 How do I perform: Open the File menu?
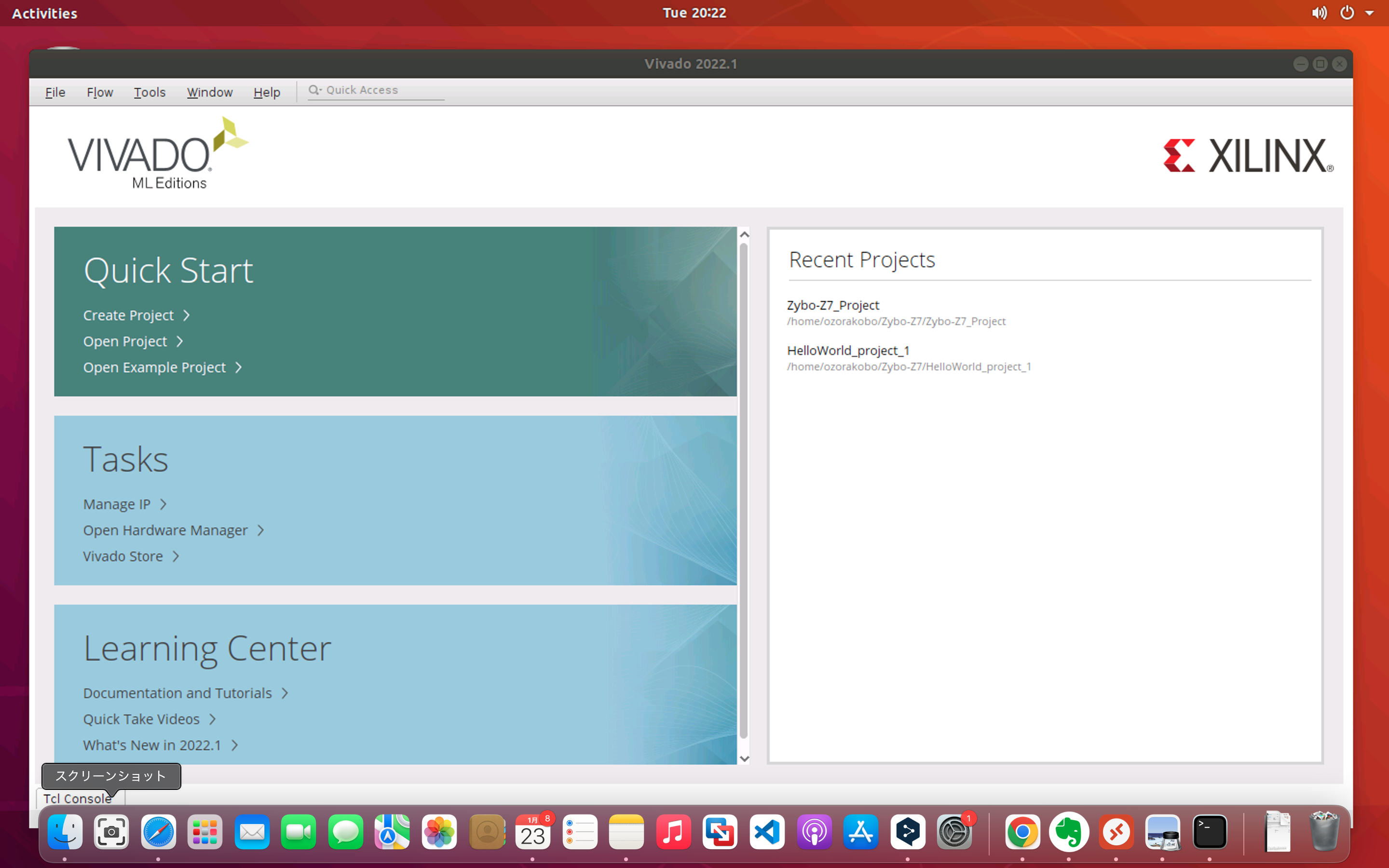(55, 93)
